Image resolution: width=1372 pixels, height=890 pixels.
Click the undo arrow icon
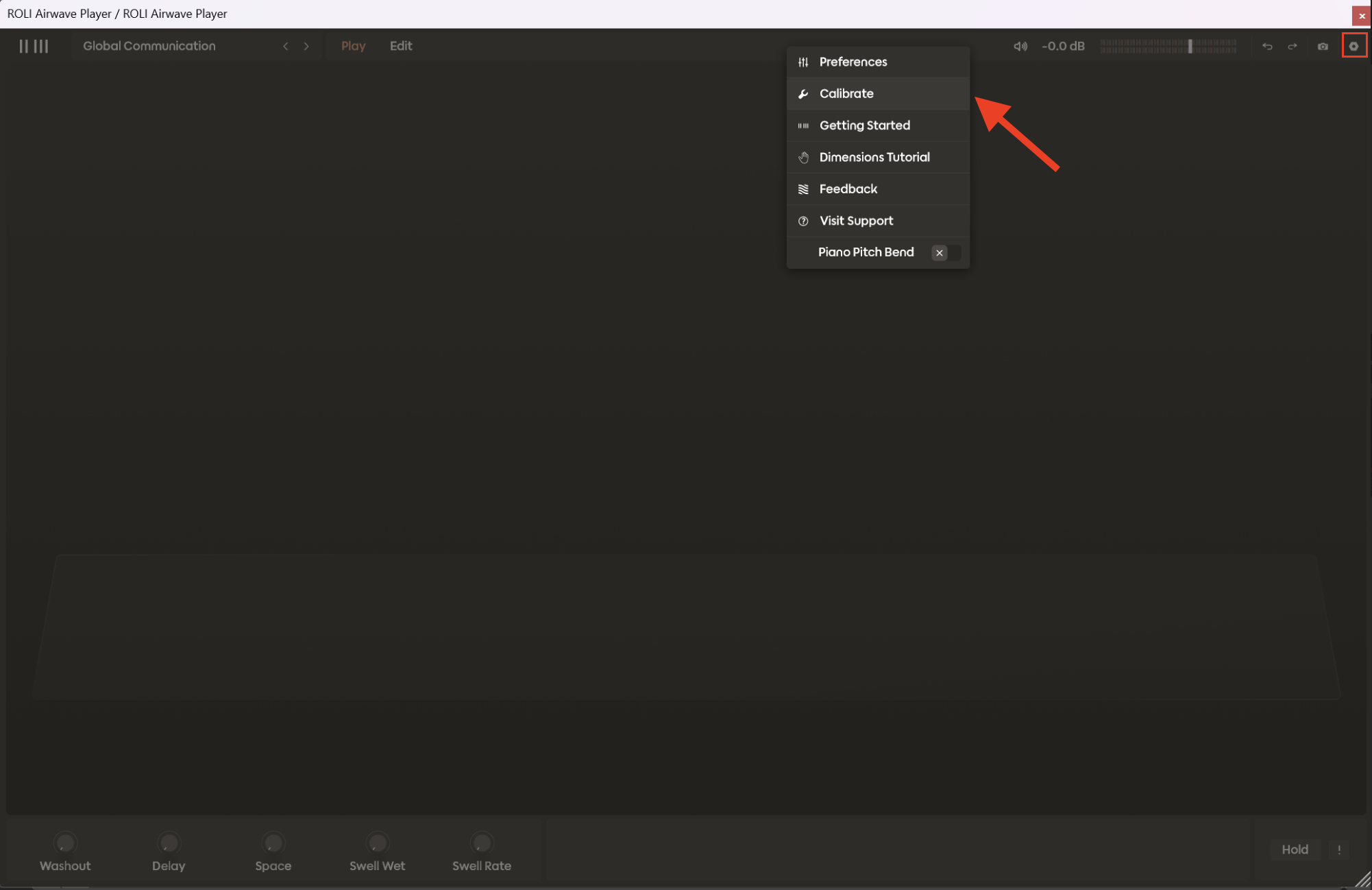[x=1267, y=46]
